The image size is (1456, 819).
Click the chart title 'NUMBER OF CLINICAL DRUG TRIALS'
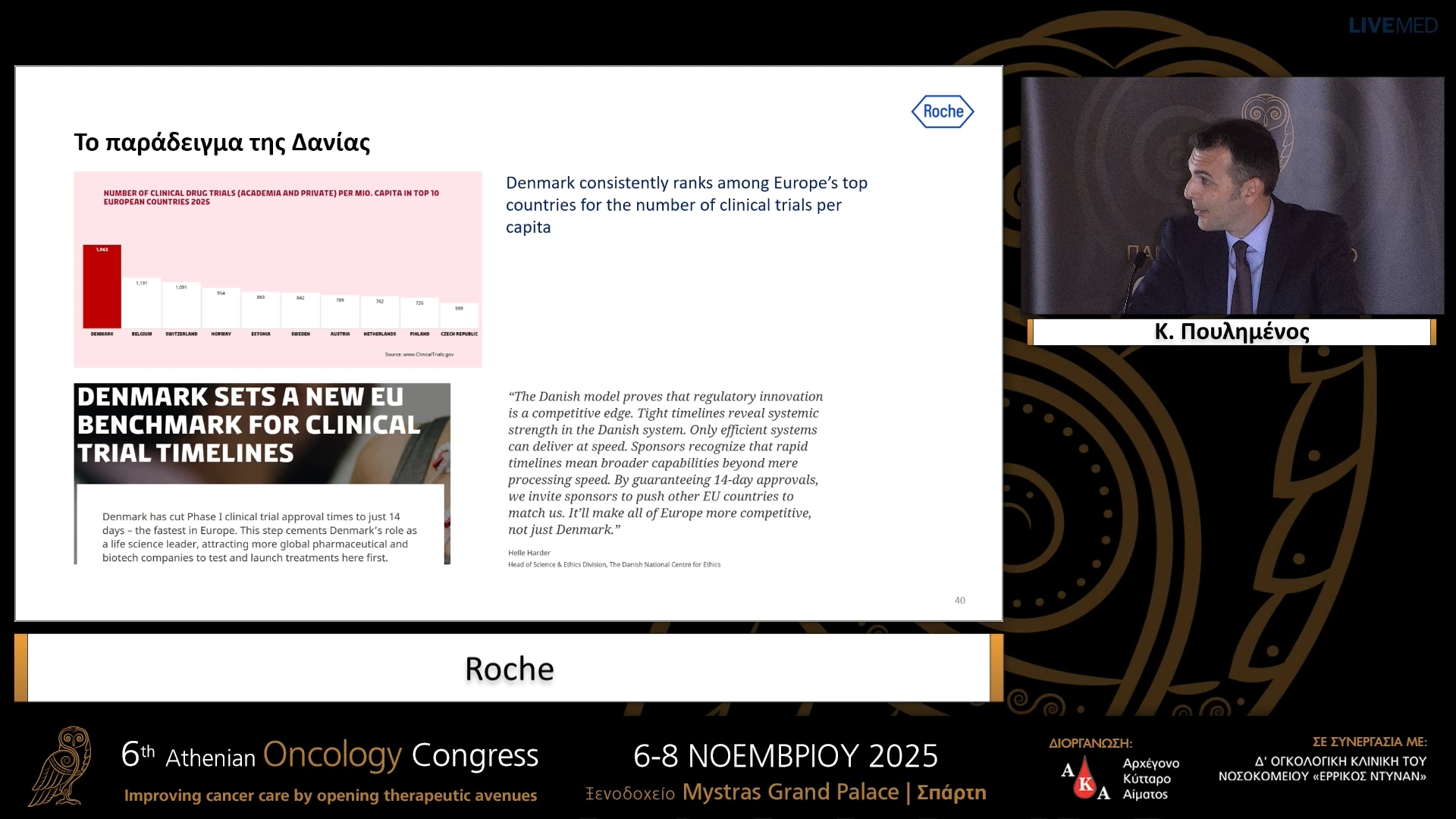(271, 197)
